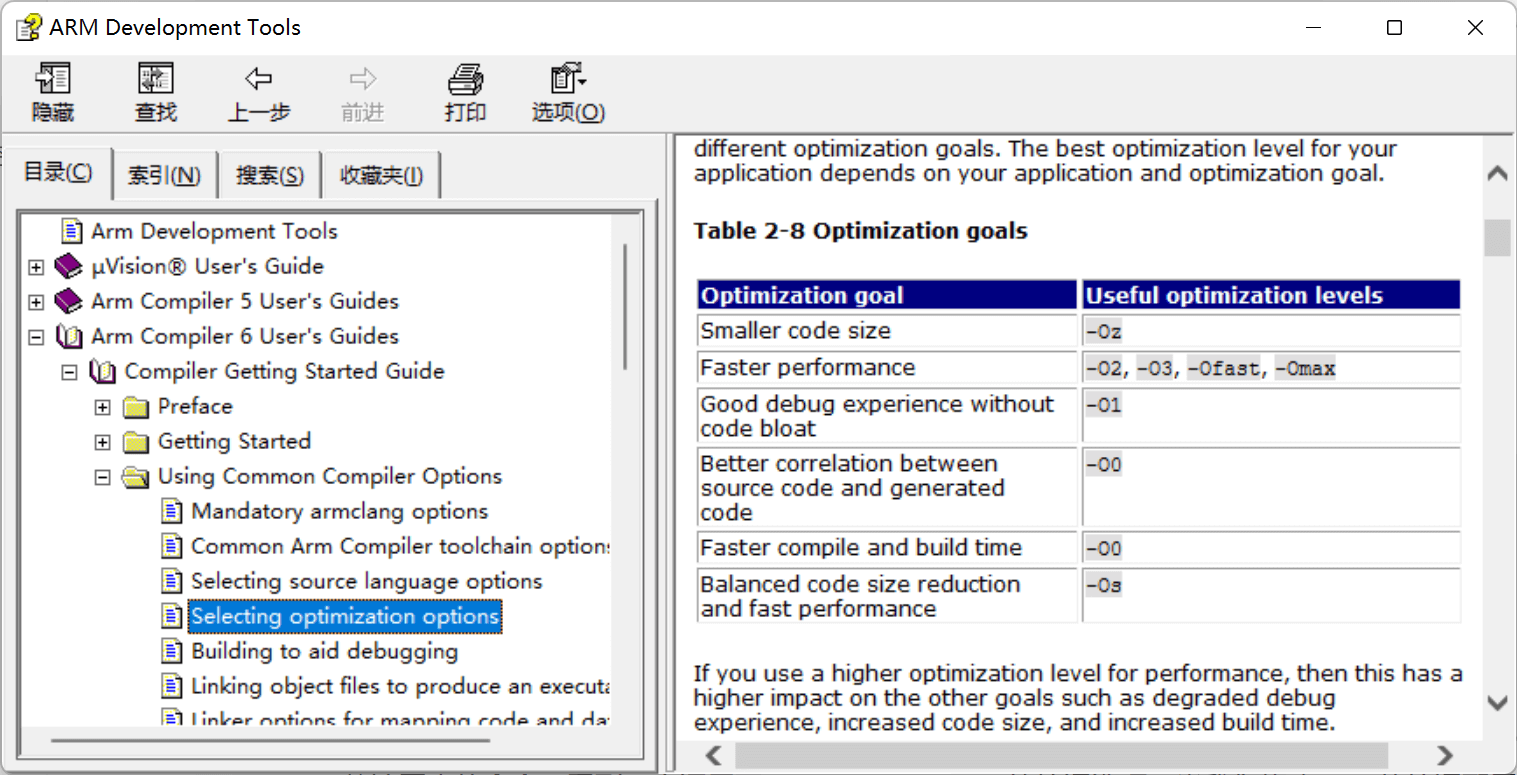Switch to the 搜索 (Search) tab

click(x=269, y=177)
